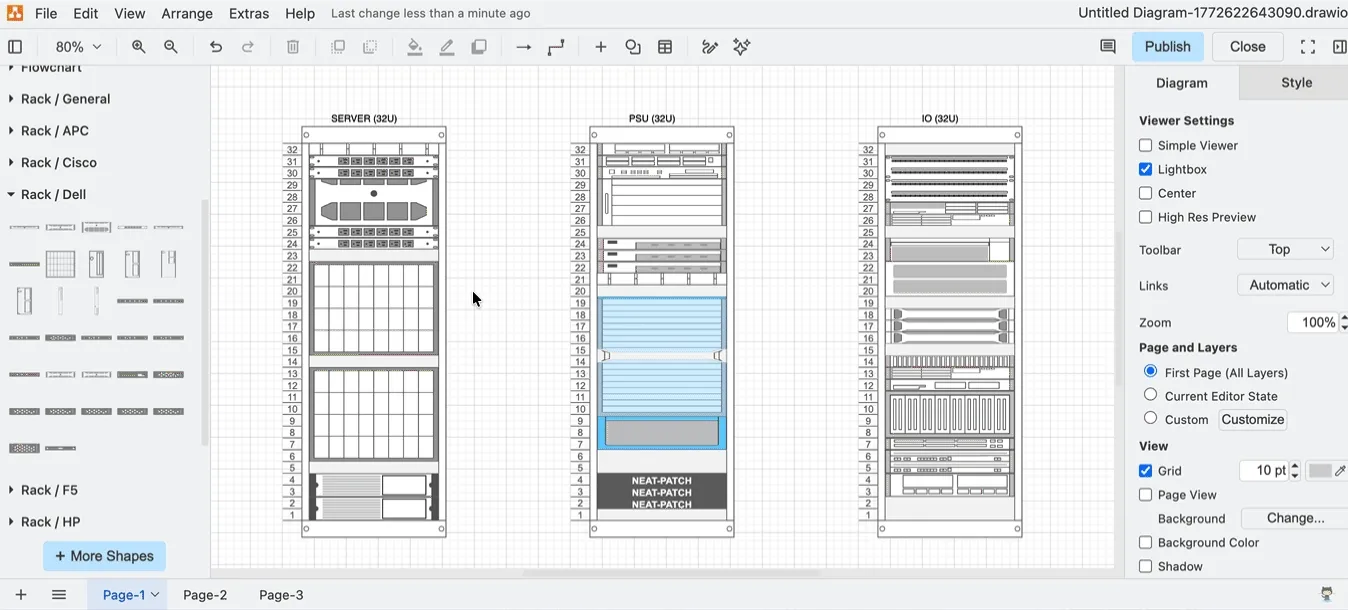The height and width of the screenshot is (610, 1348).
Task: Open the connection arrow style icon
Action: [524, 47]
